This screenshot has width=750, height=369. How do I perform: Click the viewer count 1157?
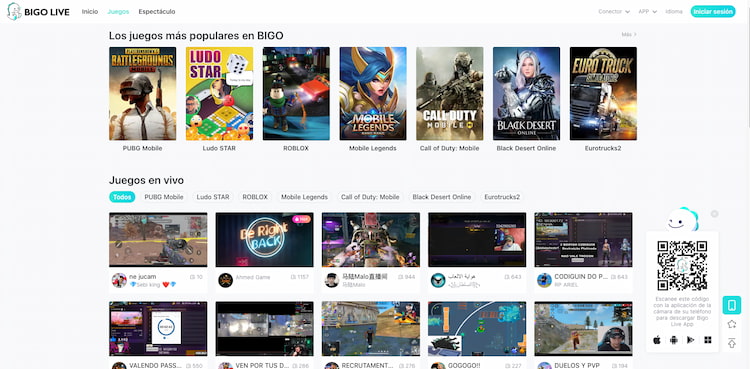[x=299, y=277]
